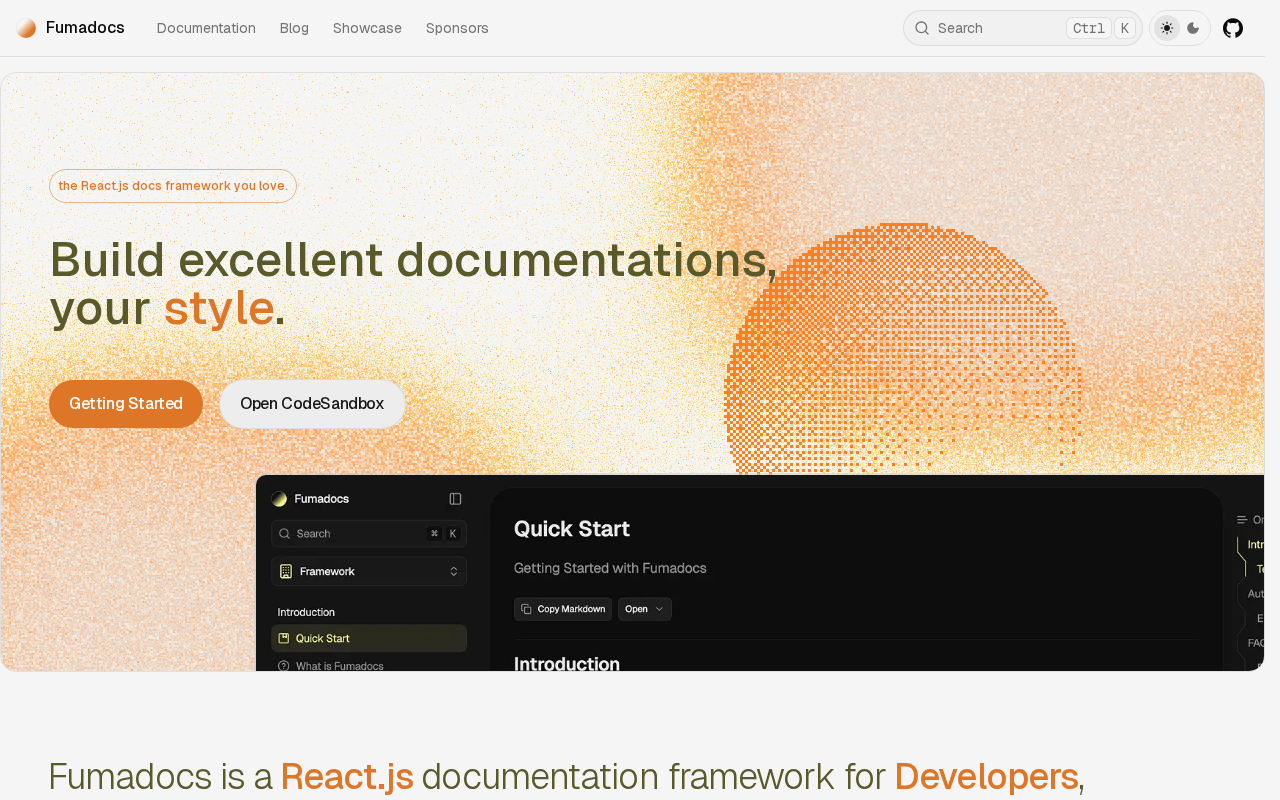
Task: Click Open CodeSandbox button
Action: pyautogui.click(x=312, y=404)
